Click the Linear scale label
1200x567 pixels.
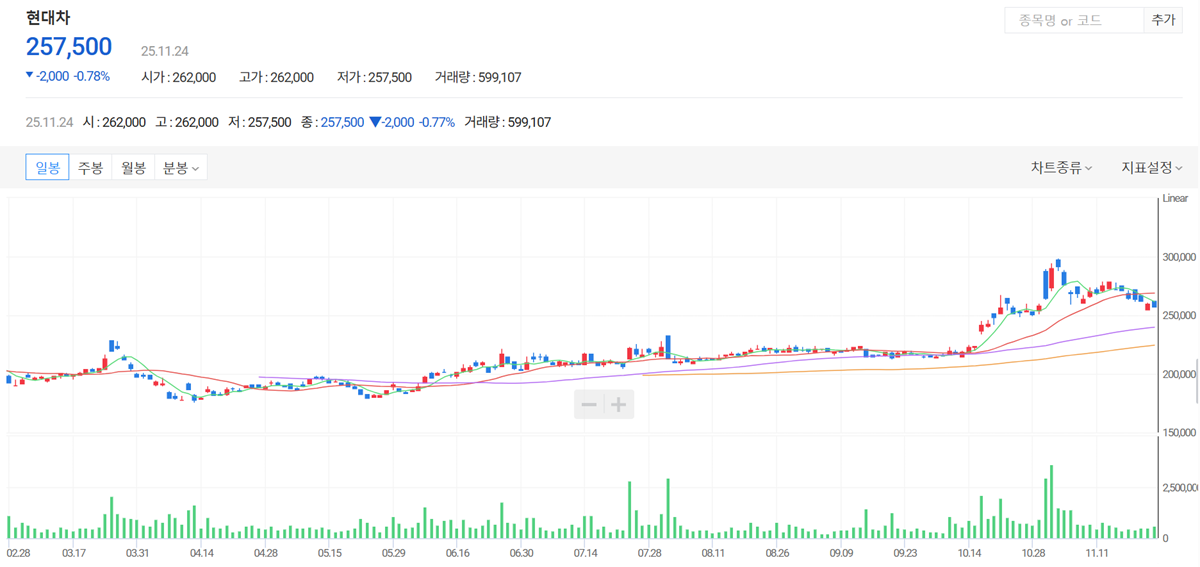tap(1175, 199)
